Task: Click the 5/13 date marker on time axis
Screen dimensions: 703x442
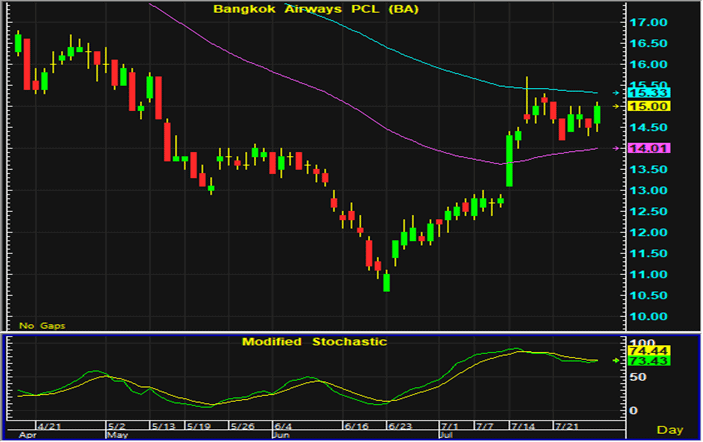Action: click(162, 424)
